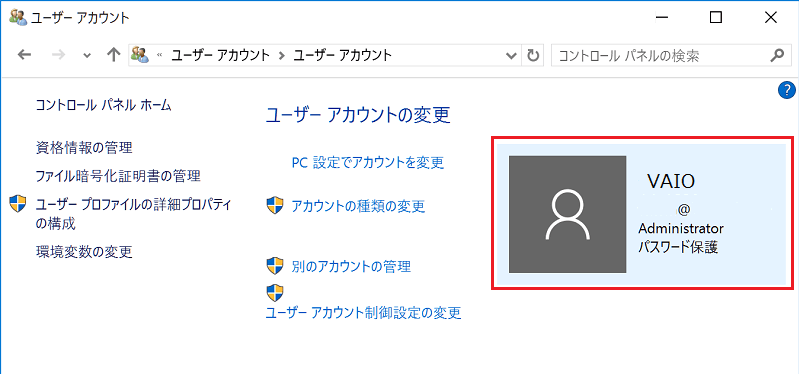Refresh the control panel page

click(533, 55)
